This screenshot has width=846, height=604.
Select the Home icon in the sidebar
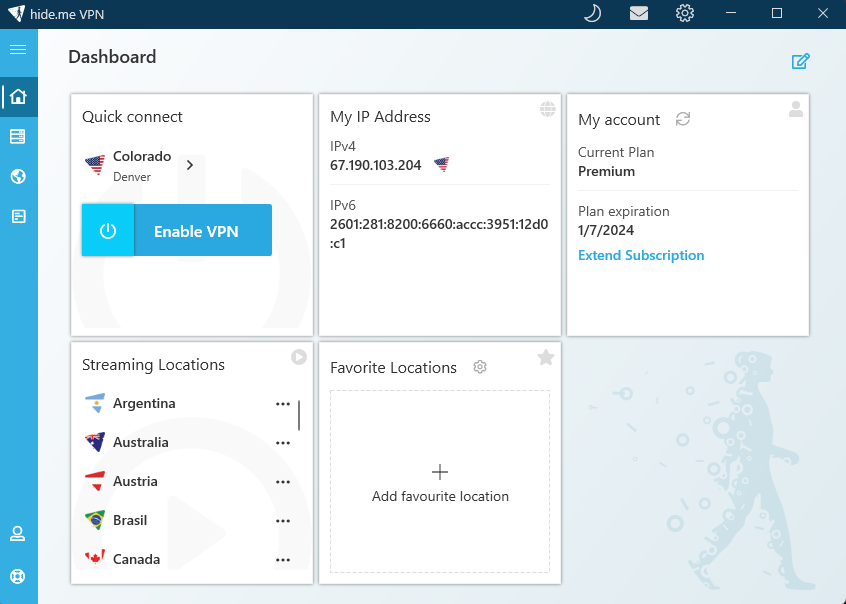18,97
